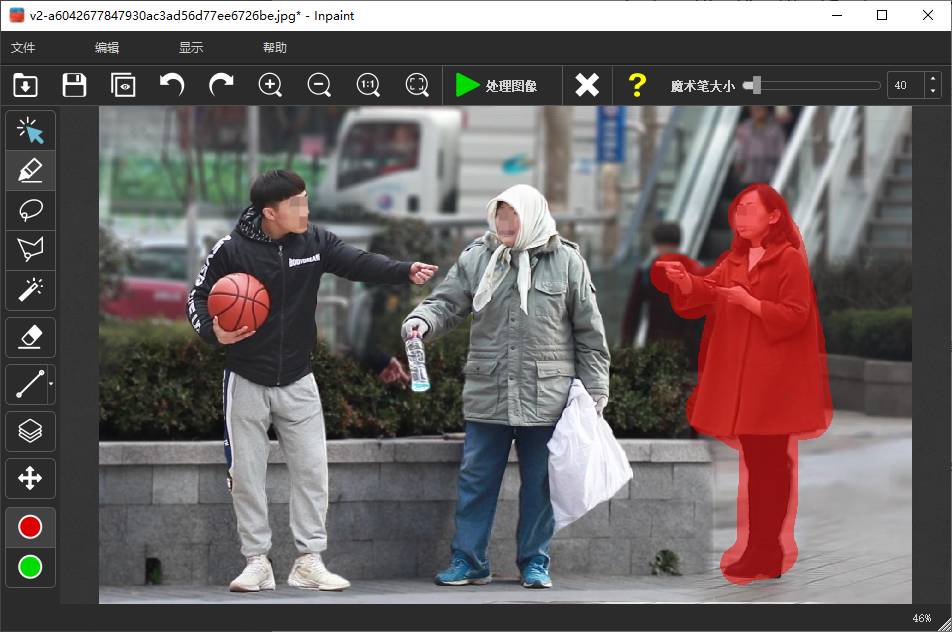Toggle the original image preview eye icon
952x632 pixels.
pos(123,85)
